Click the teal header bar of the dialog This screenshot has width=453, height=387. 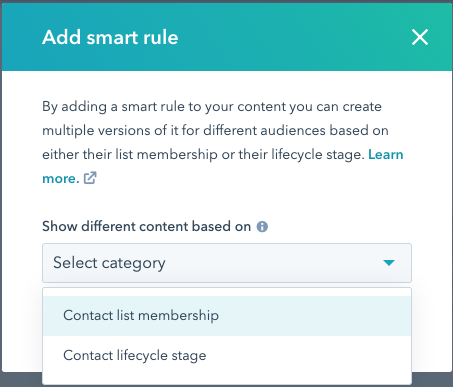(227, 37)
